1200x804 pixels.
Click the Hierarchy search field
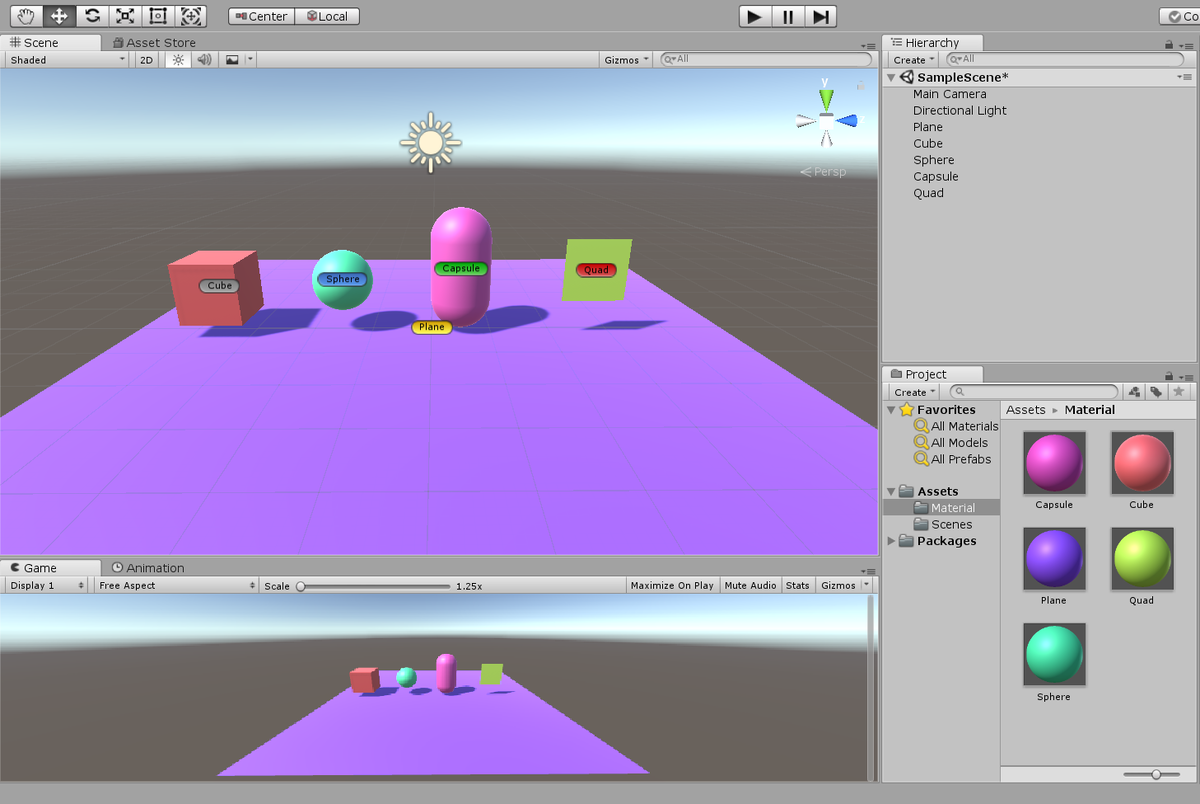(1064, 59)
